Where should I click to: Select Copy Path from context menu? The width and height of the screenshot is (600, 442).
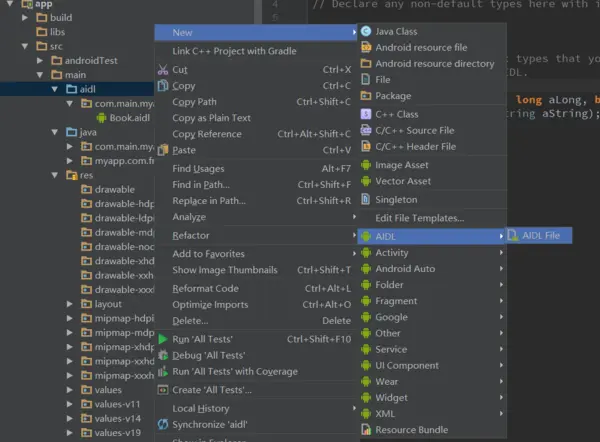pos(256,102)
